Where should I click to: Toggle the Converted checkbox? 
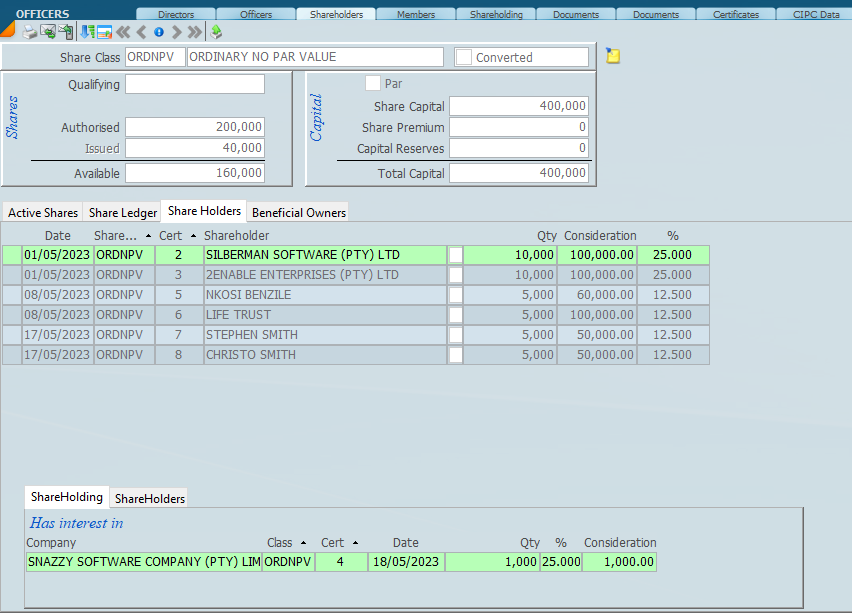point(464,57)
